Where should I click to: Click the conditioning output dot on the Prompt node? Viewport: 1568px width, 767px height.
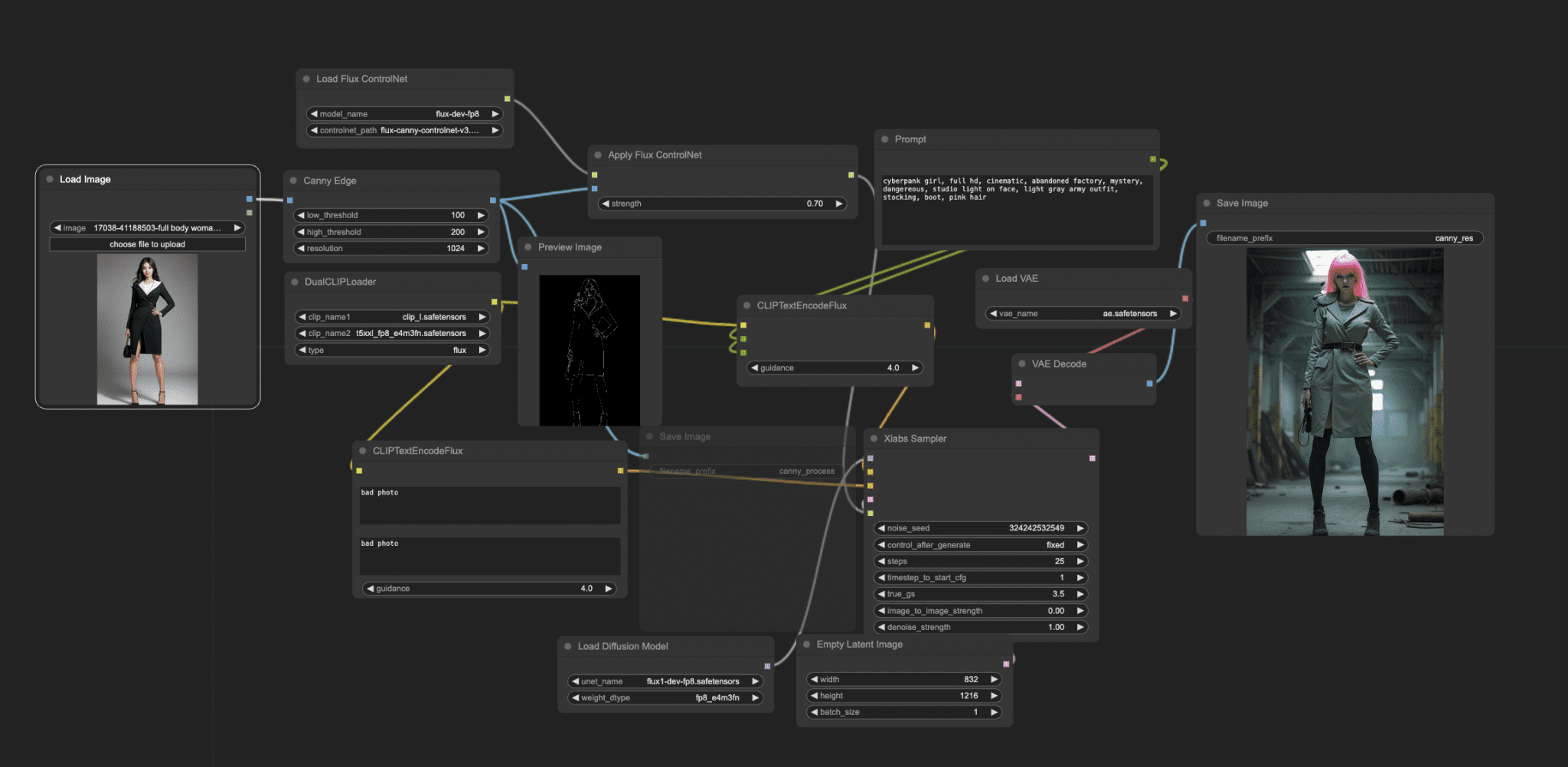1153,158
